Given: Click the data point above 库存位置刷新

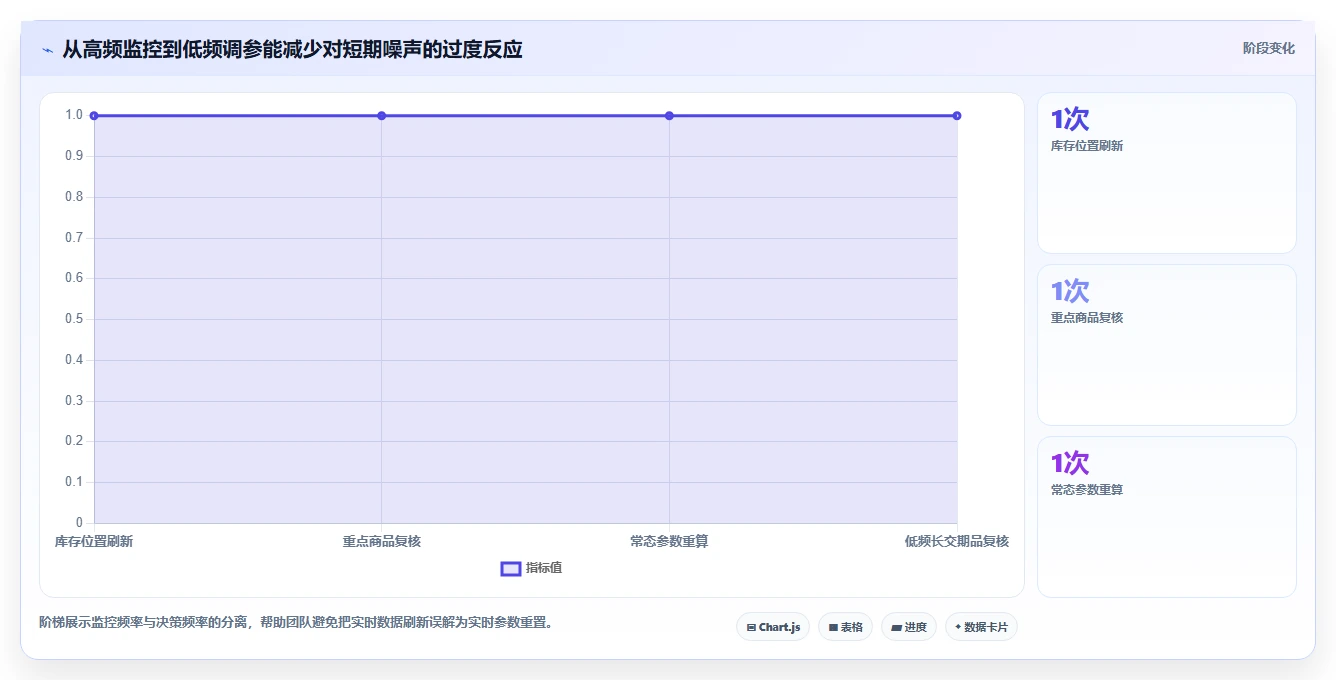Looking at the screenshot, I should tap(94, 116).
